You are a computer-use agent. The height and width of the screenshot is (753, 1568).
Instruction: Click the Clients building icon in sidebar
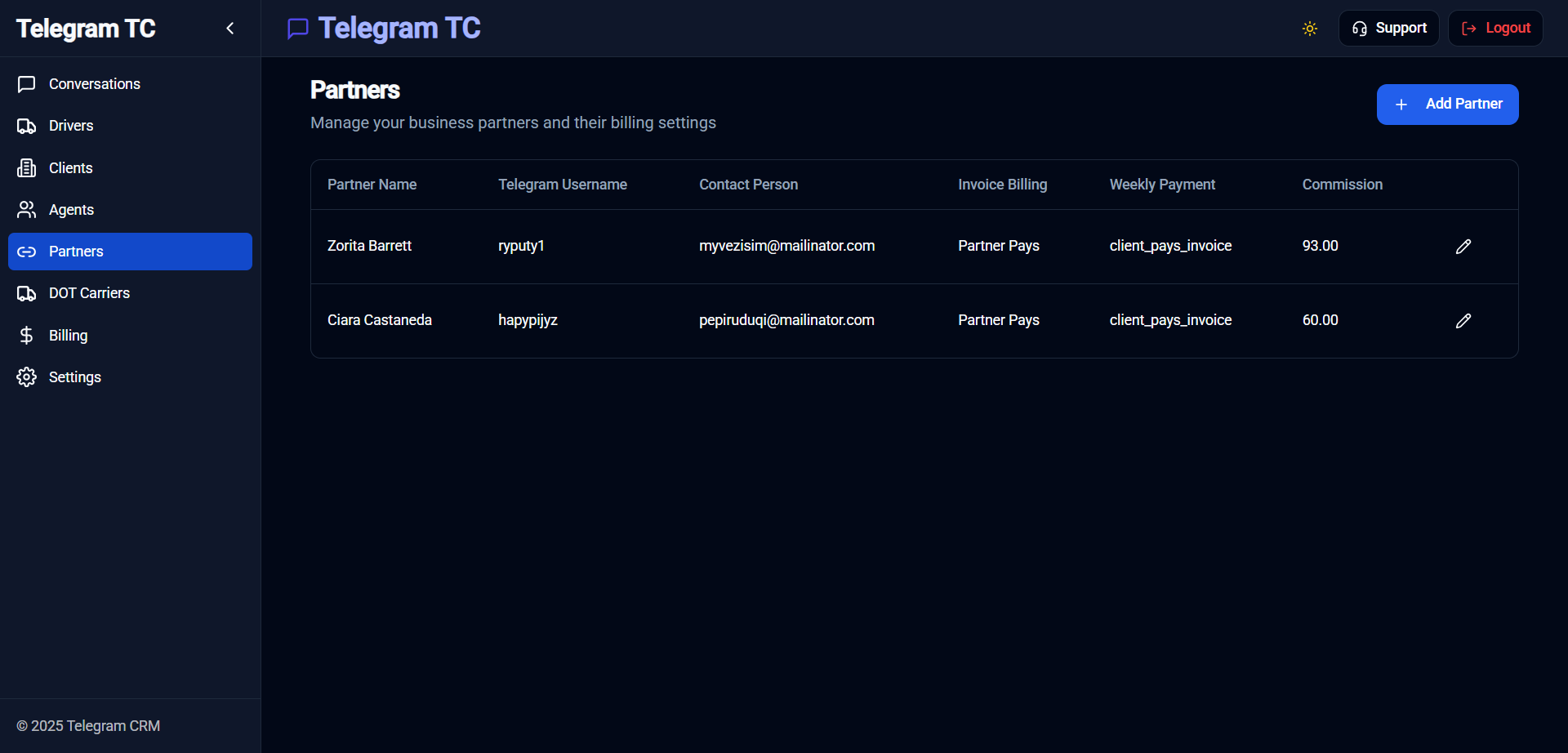27,168
